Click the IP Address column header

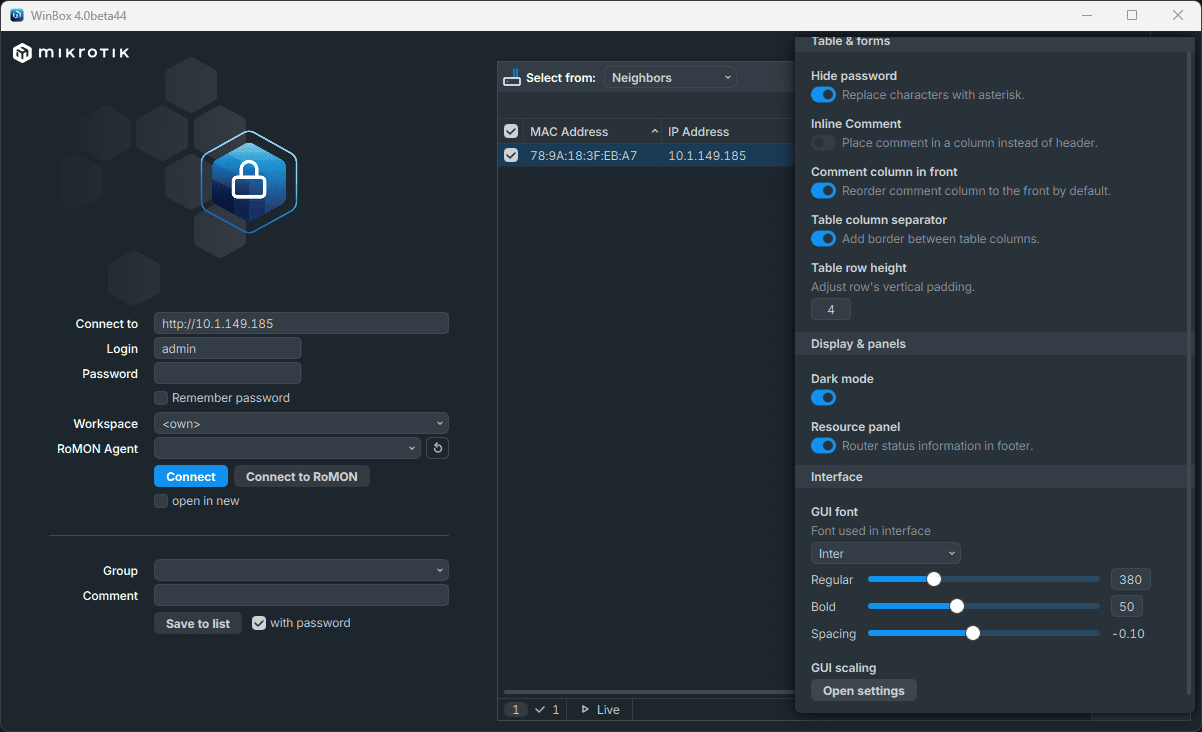(x=729, y=132)
